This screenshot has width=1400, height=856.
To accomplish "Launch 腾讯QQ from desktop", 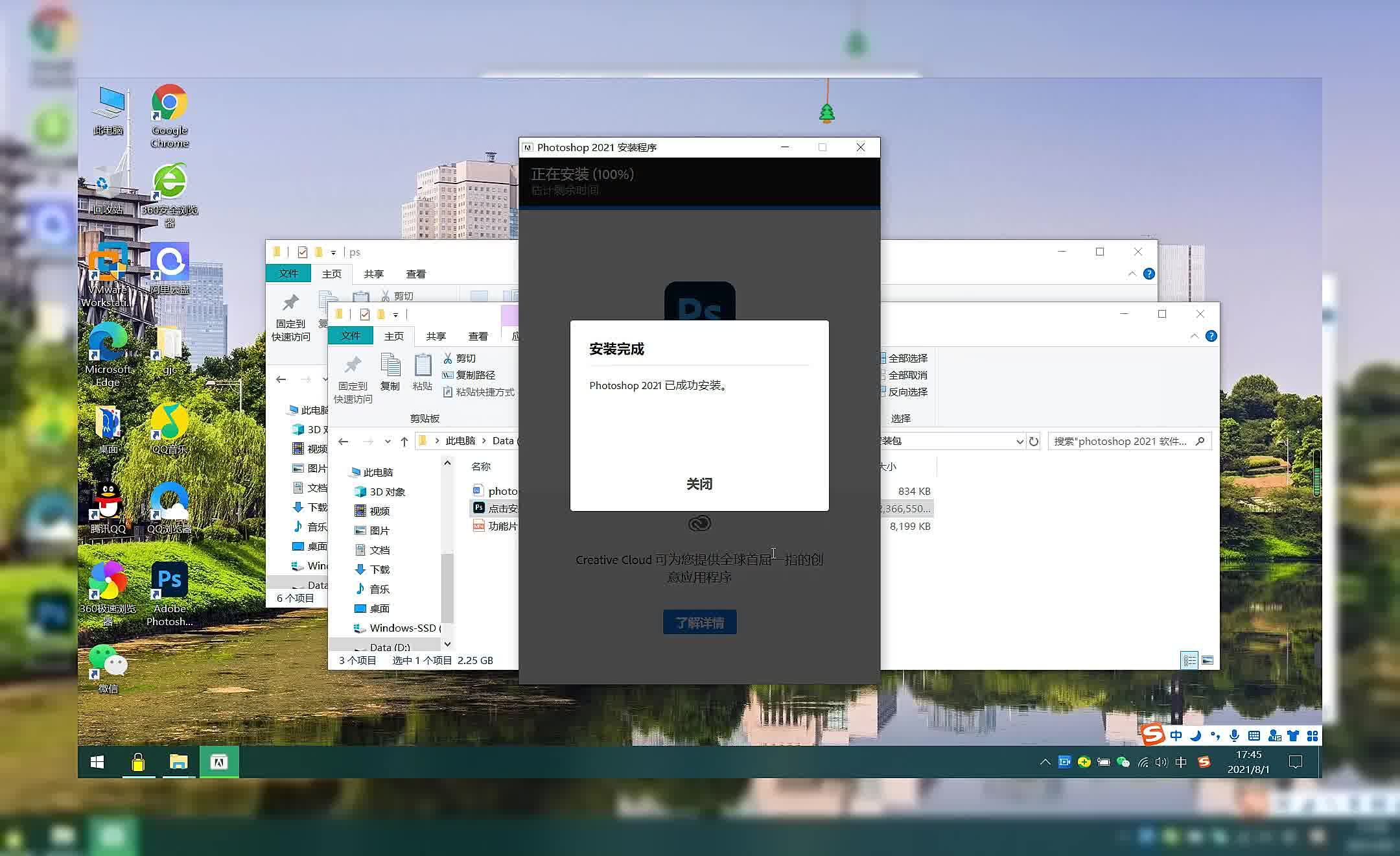I will click(x=108, y=508).
